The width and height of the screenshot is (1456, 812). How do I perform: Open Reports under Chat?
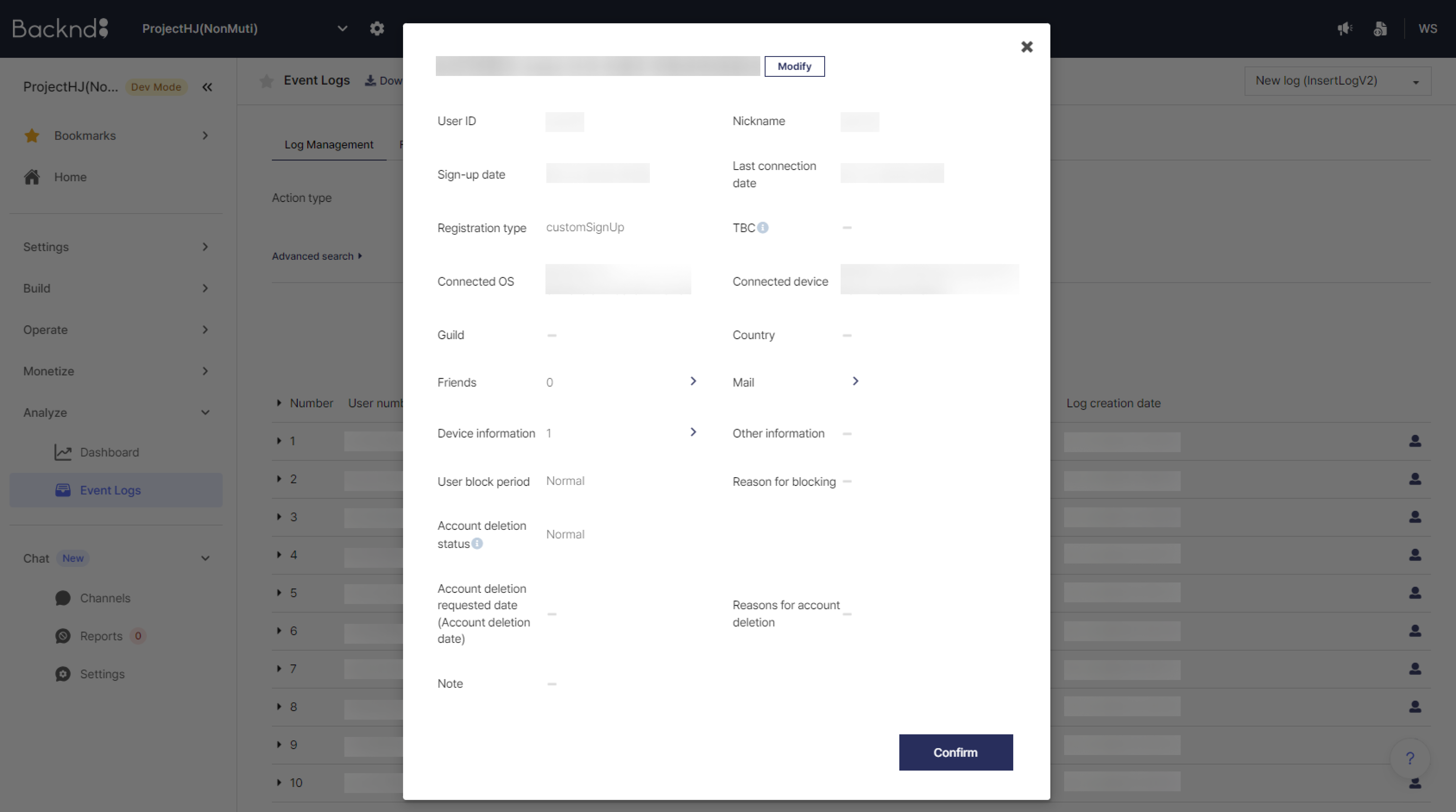point(101,636)
